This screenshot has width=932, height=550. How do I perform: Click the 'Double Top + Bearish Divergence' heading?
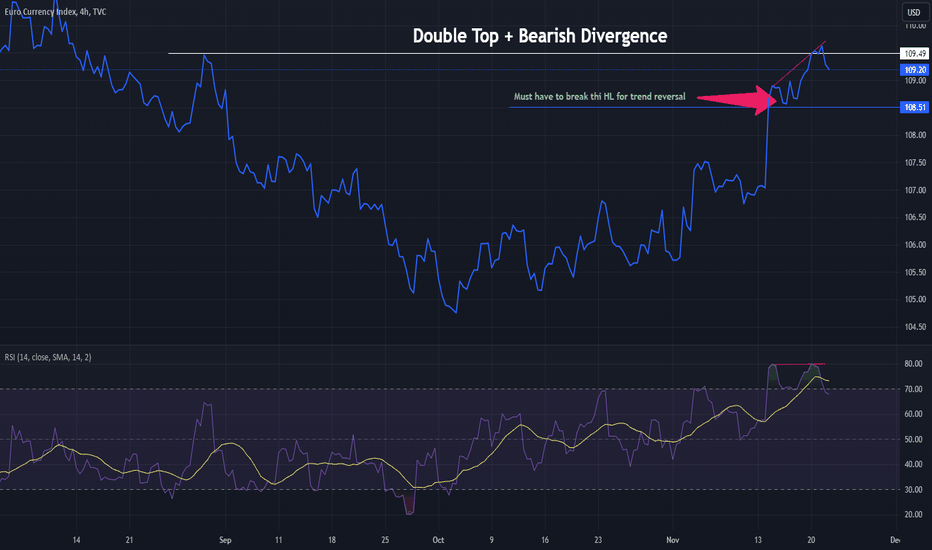(x=540, y=36)
